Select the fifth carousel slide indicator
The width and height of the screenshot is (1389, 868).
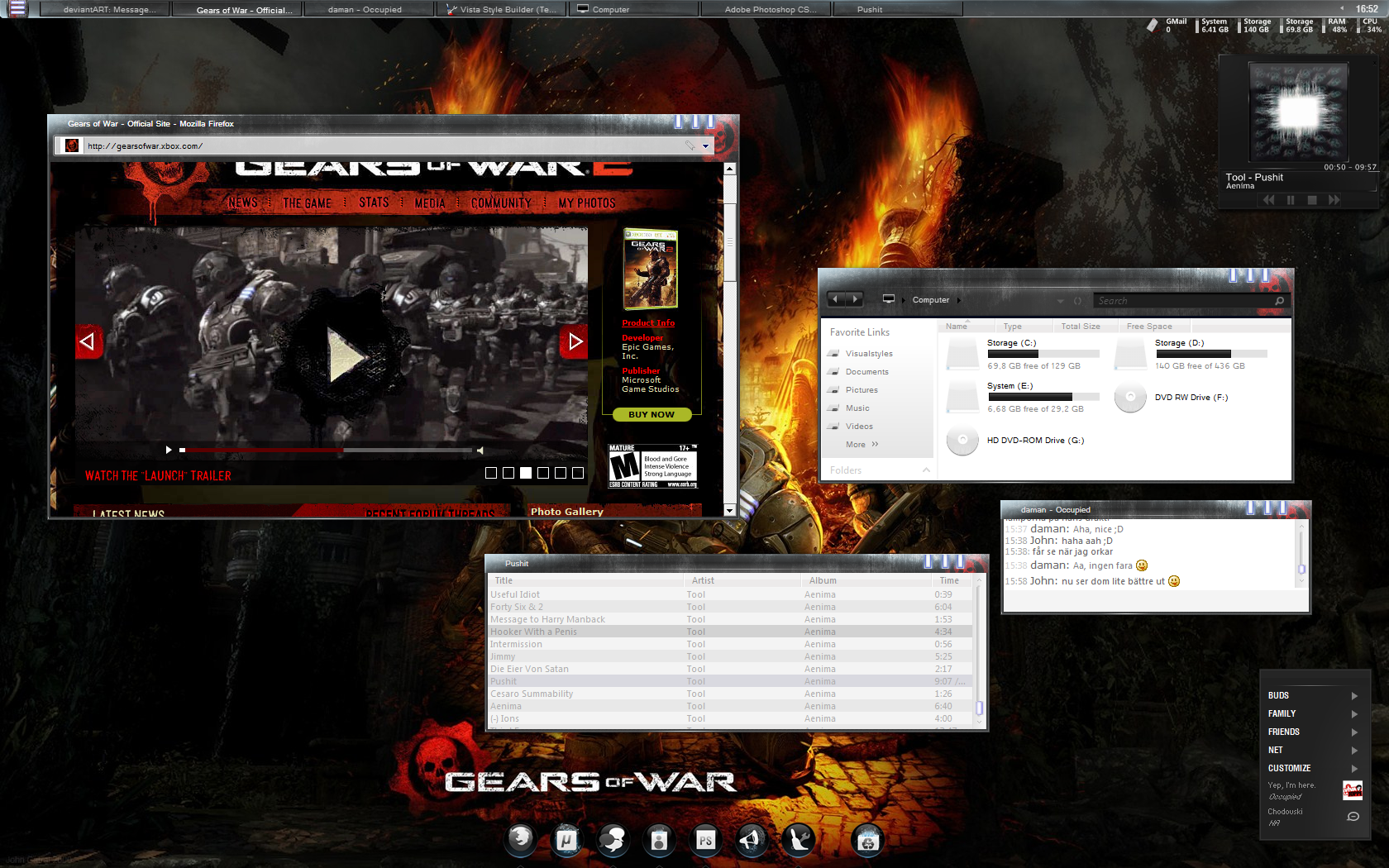[x=561, y=473]
